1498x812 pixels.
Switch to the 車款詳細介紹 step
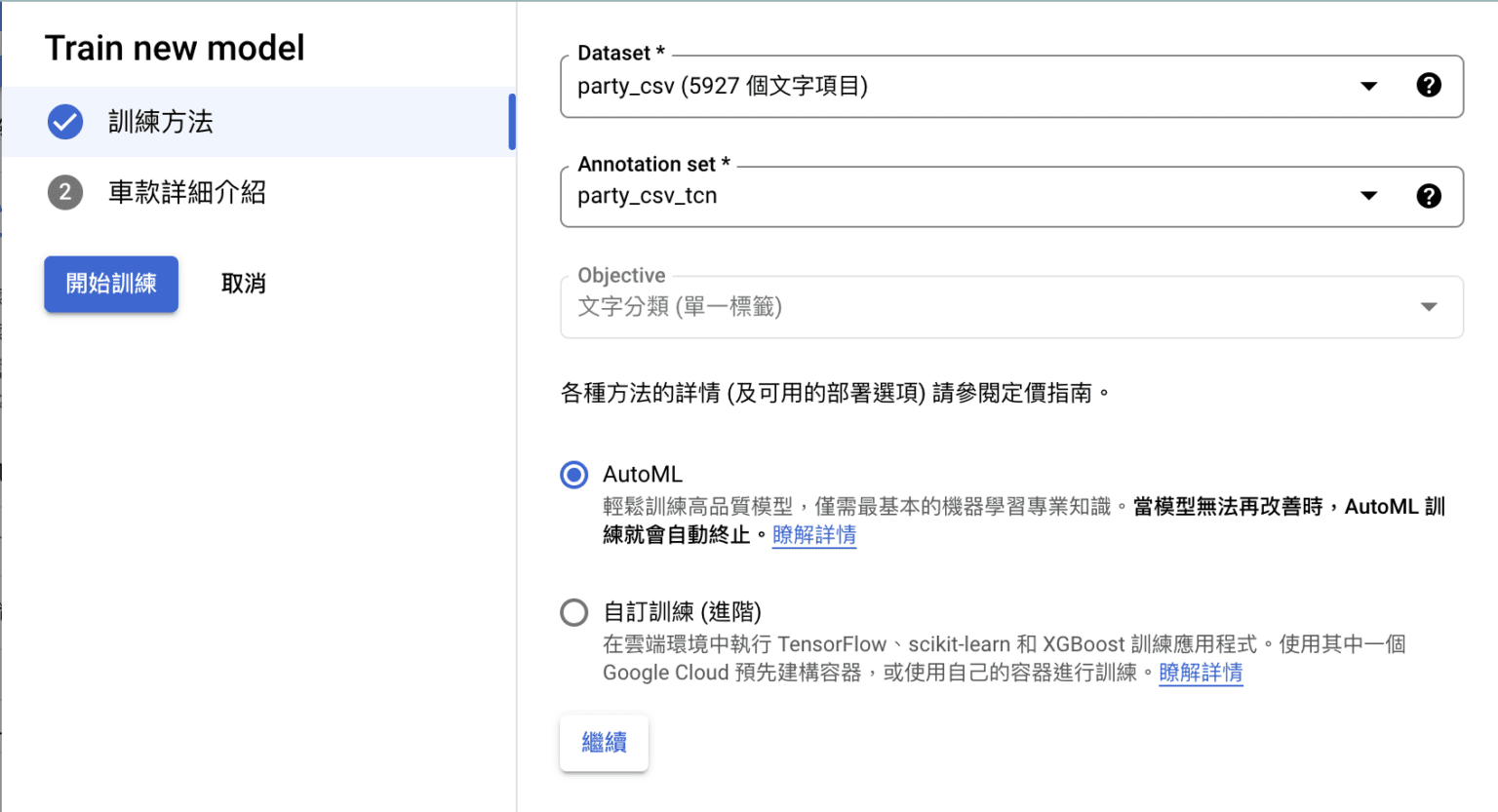187,192
